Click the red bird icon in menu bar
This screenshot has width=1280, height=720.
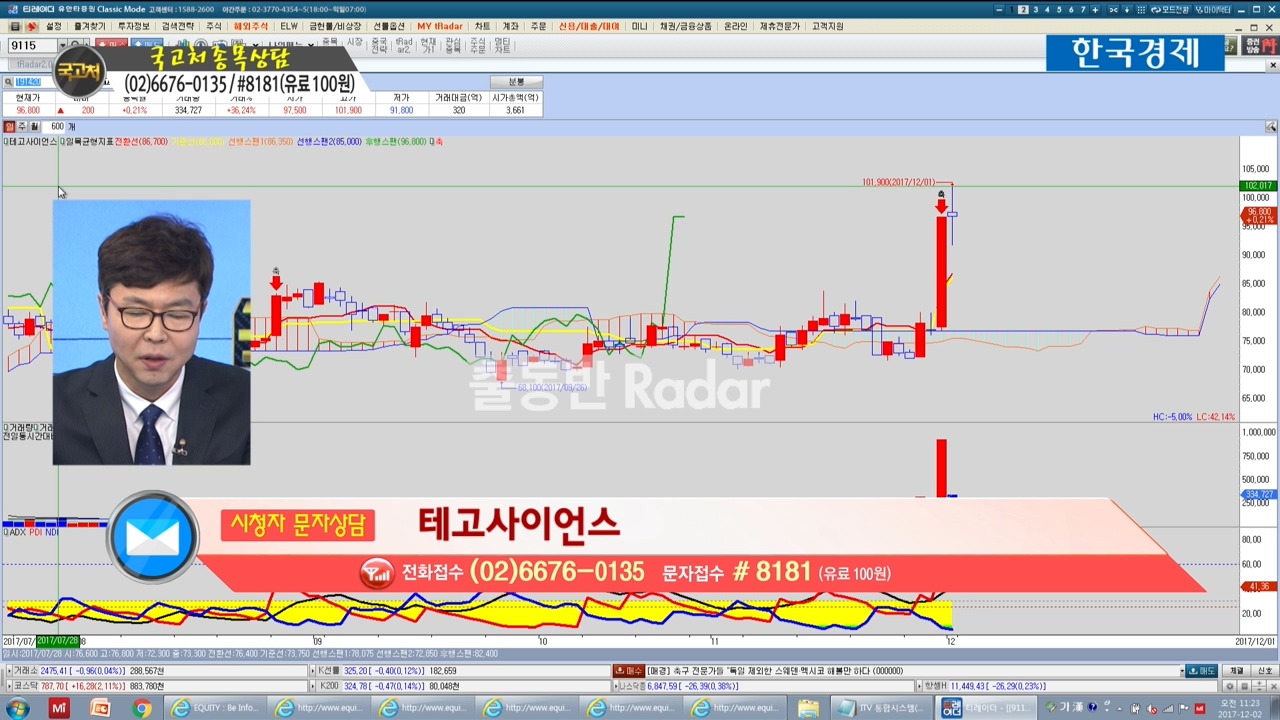(x=31, y=26)
